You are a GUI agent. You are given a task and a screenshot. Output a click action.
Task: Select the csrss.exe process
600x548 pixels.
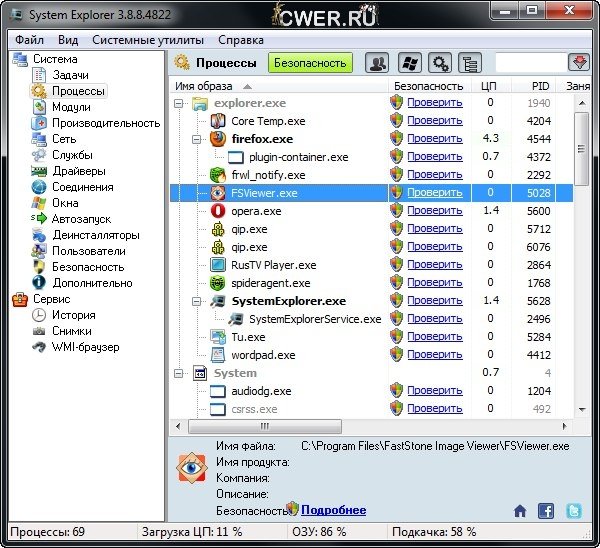(254, 409)
